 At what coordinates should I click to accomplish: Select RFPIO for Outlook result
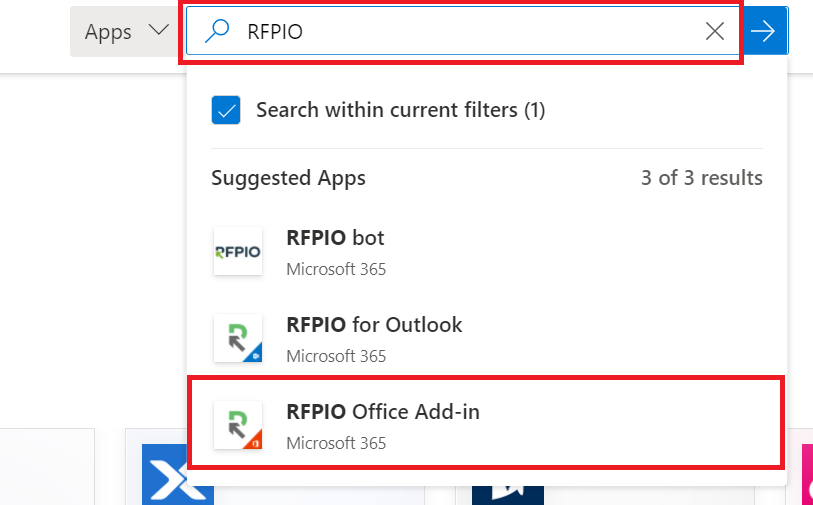[487, 339]
